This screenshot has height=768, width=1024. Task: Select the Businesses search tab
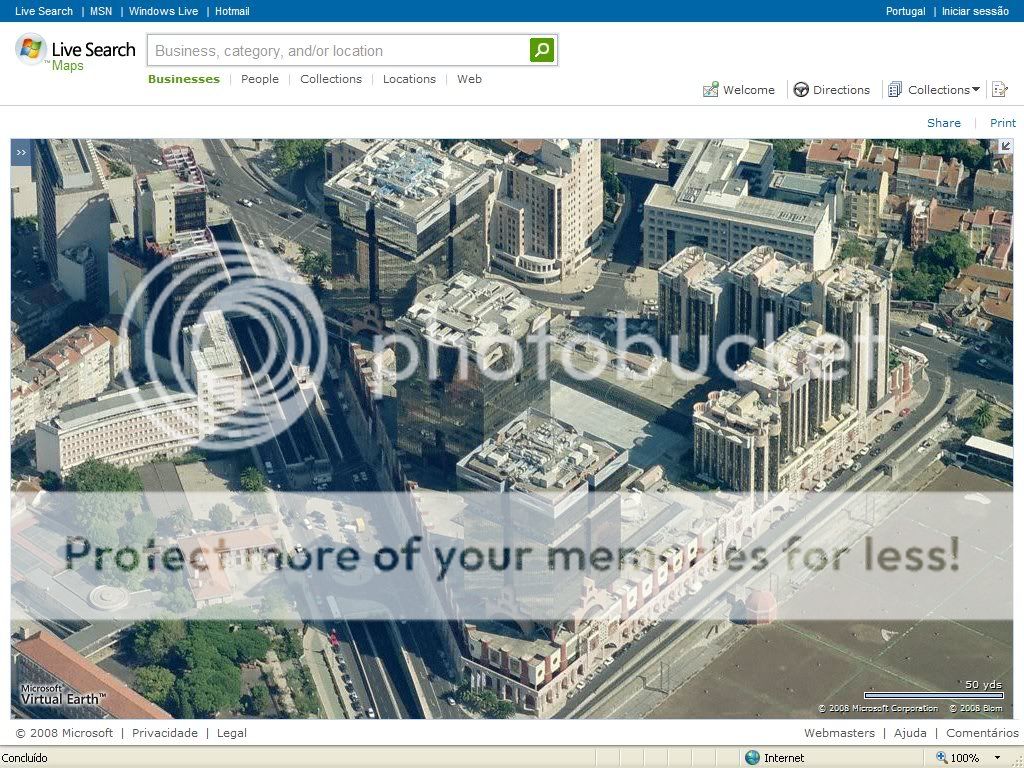(x=184, y=79)
